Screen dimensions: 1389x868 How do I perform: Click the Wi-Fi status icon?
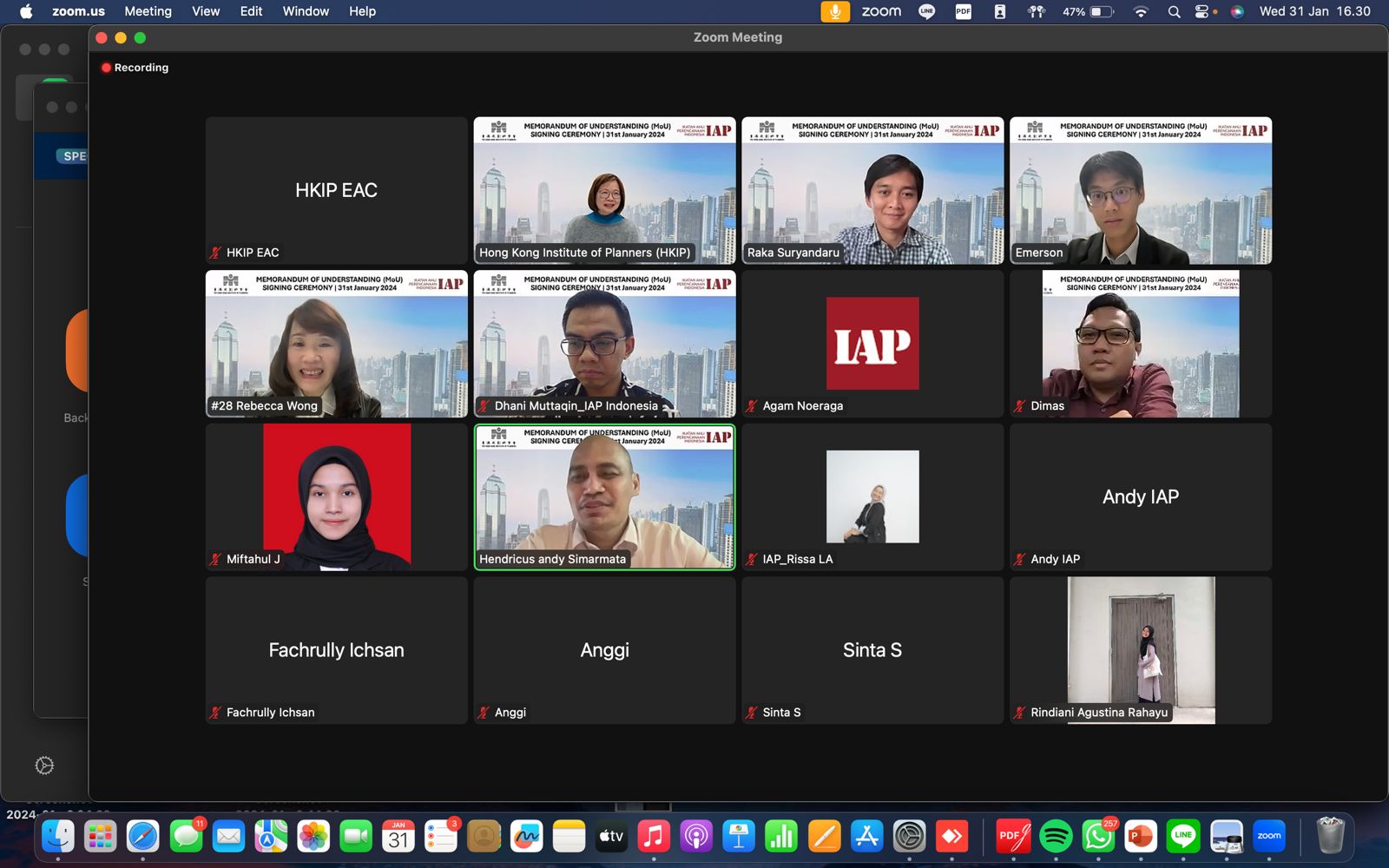pos(1141,11)
